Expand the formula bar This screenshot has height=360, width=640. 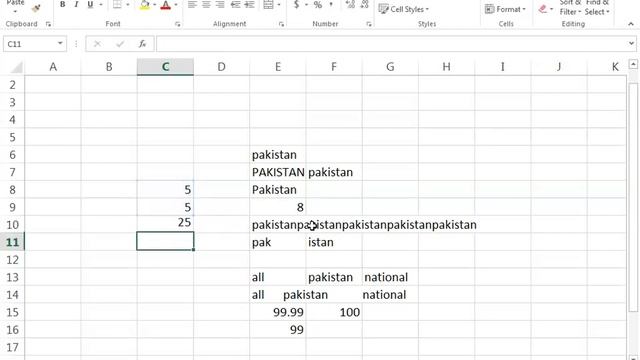(x=631, y=43)
